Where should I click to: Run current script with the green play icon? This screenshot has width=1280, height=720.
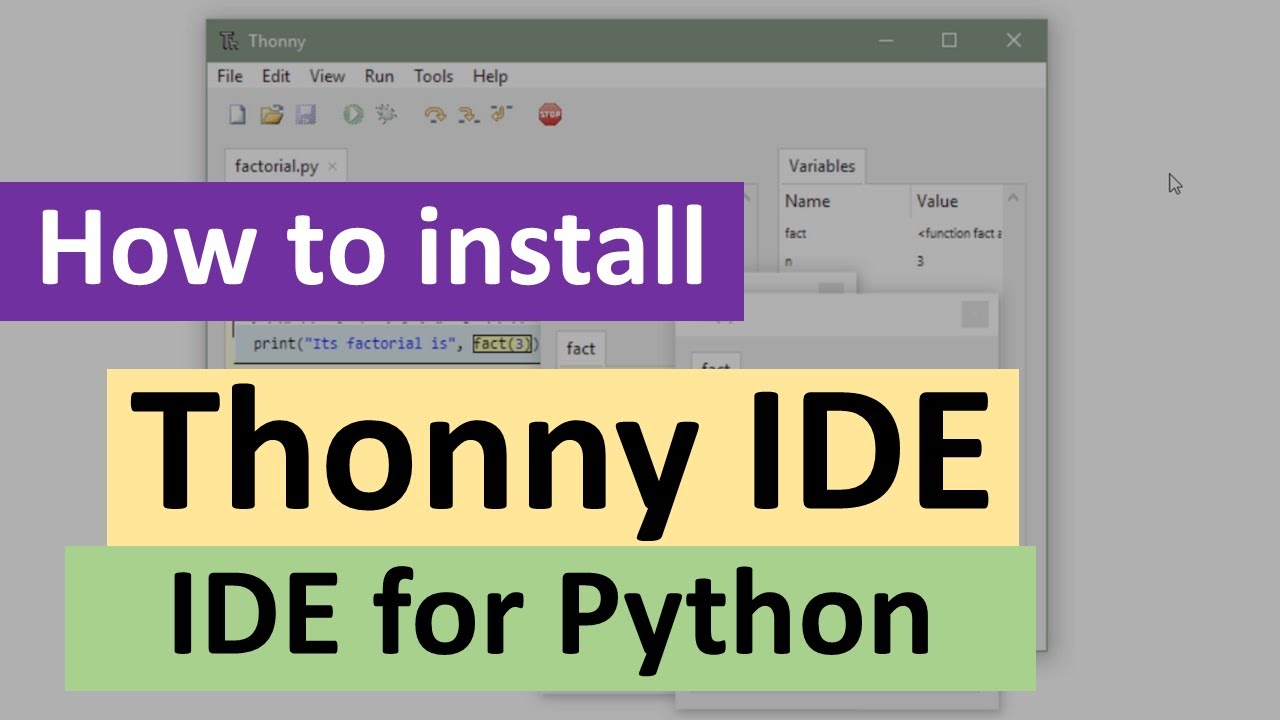[x=353, y=115]
